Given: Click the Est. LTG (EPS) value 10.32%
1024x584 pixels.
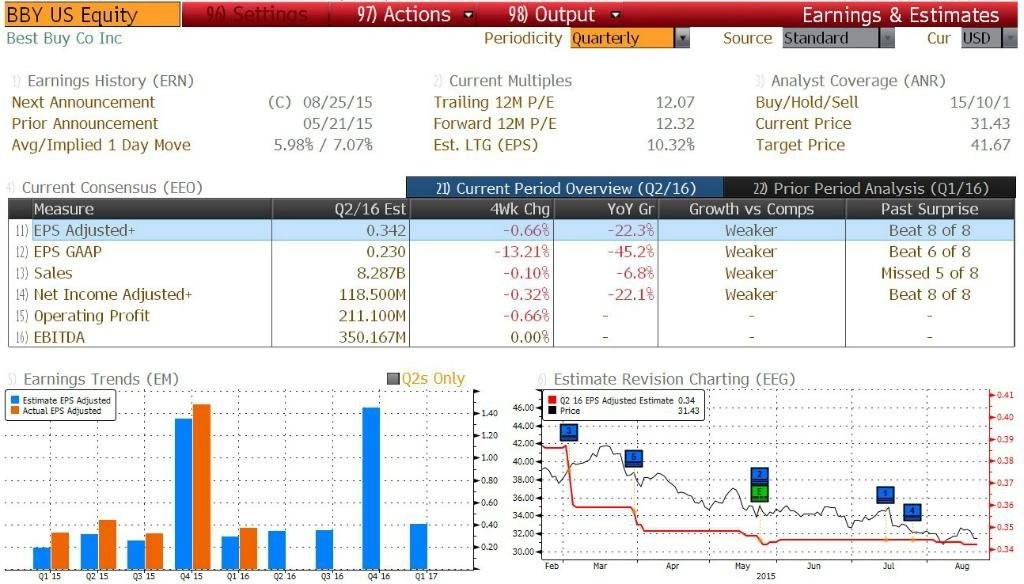Looking at the screenshot, I should [671, 145].
